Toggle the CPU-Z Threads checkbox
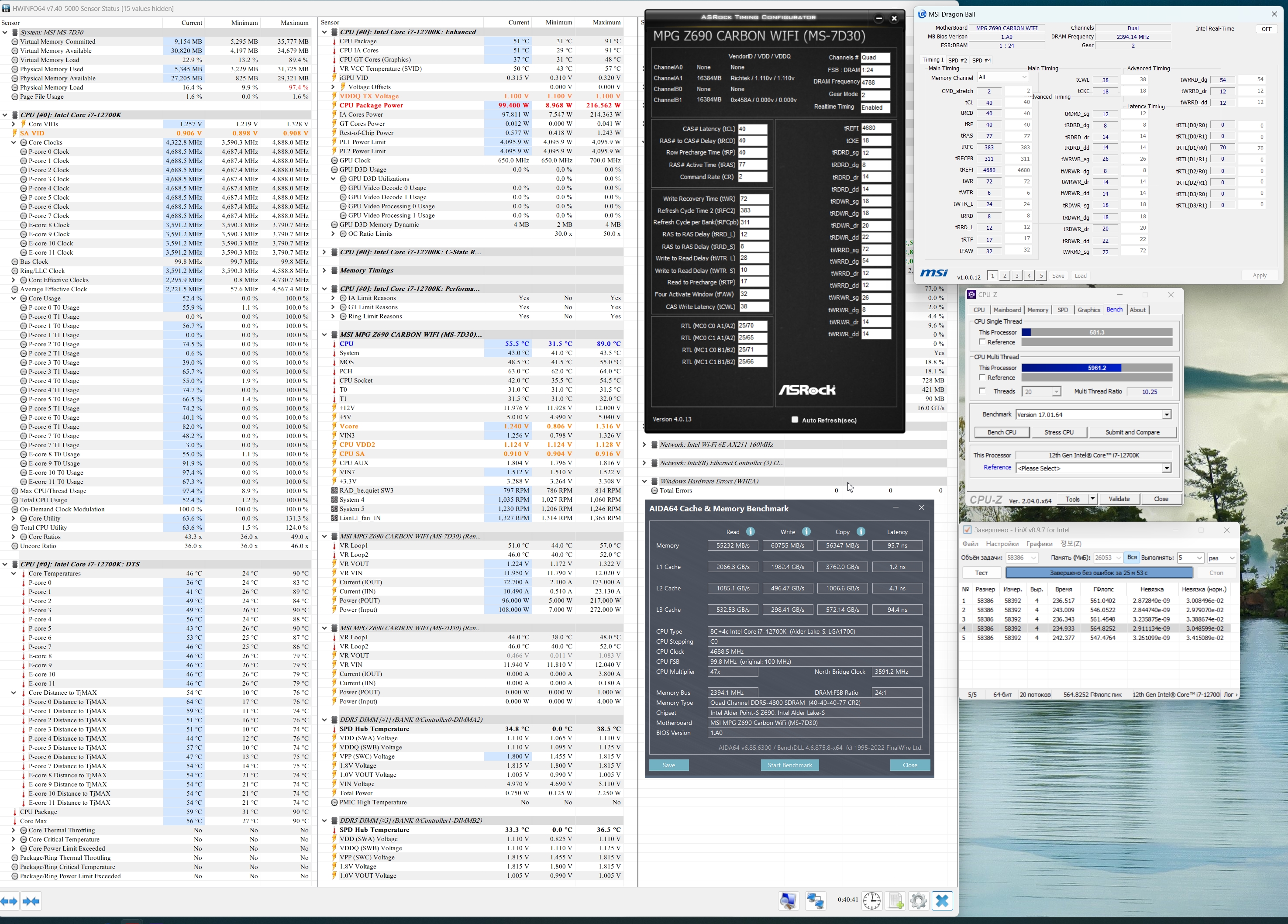 tap(982, 391)
